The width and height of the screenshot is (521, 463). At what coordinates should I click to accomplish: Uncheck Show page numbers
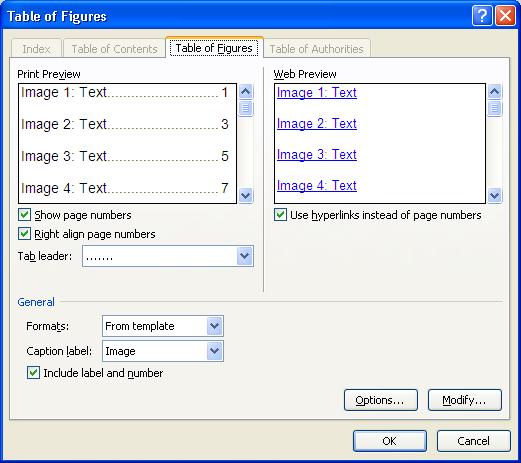tap(24, 215)
